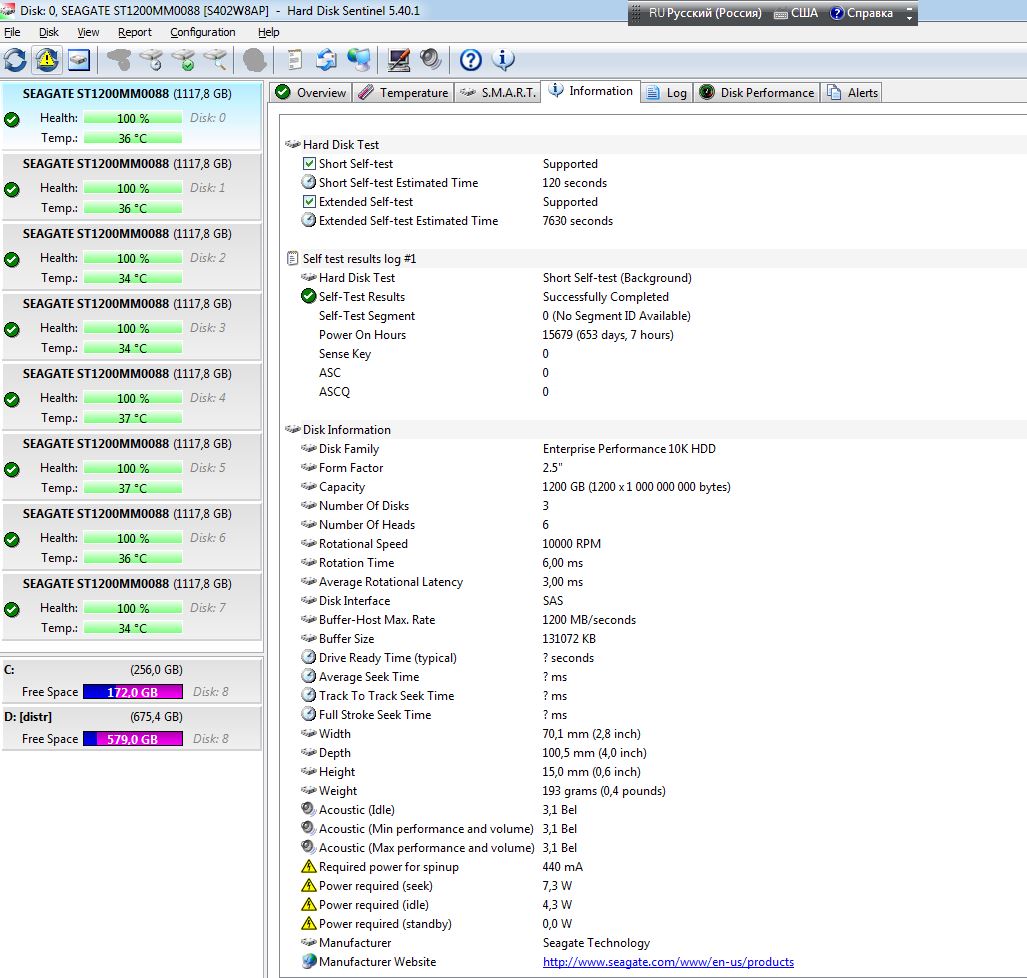
Task: Click the globe and monitor network icon
Action: click(x=358, y=60)
